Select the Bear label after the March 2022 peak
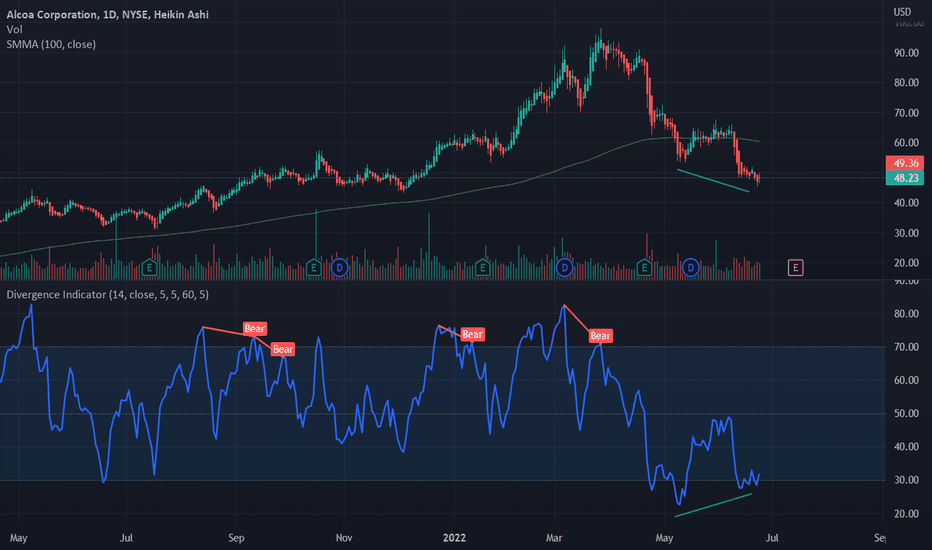 600,336
